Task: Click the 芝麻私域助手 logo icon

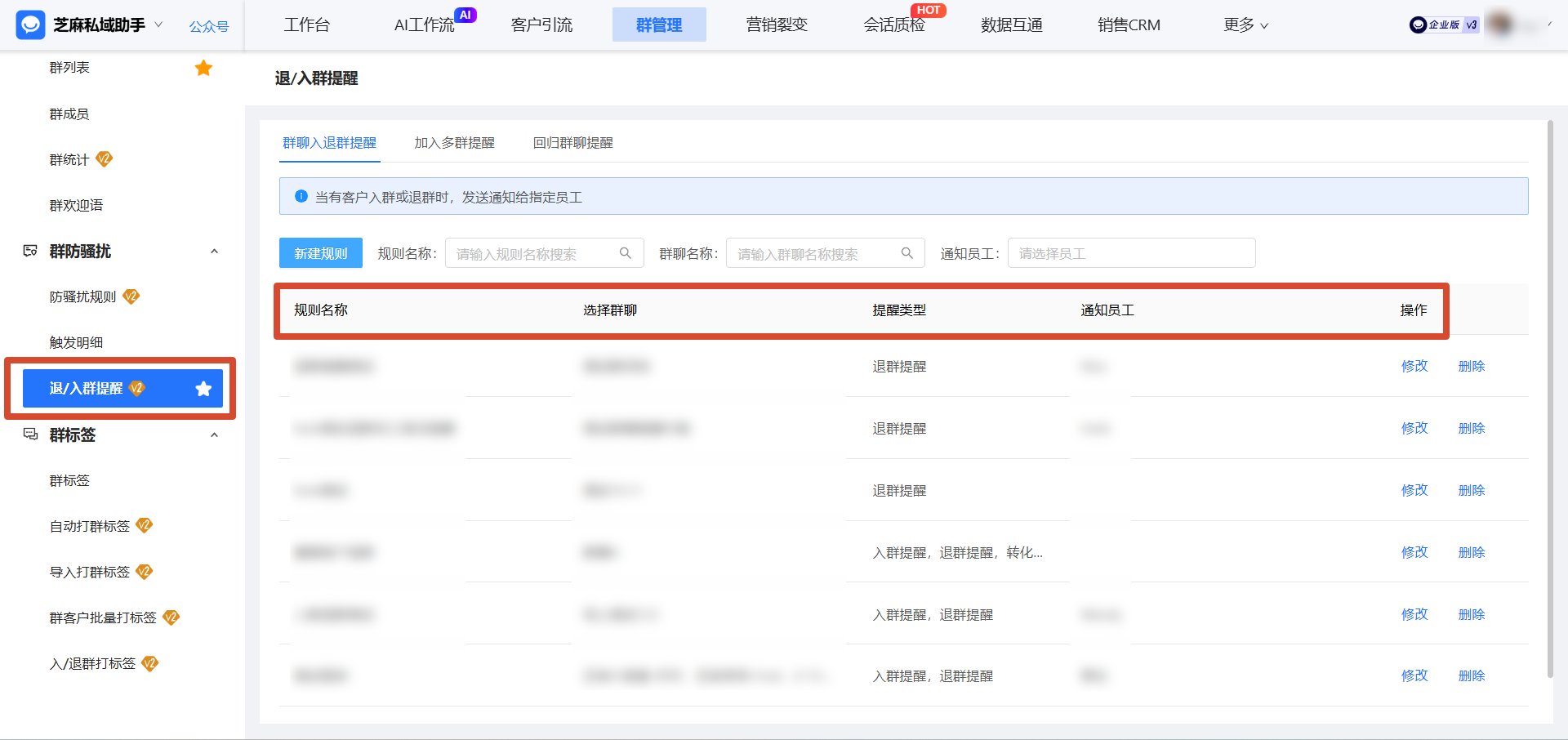Action: coord(30,25)
